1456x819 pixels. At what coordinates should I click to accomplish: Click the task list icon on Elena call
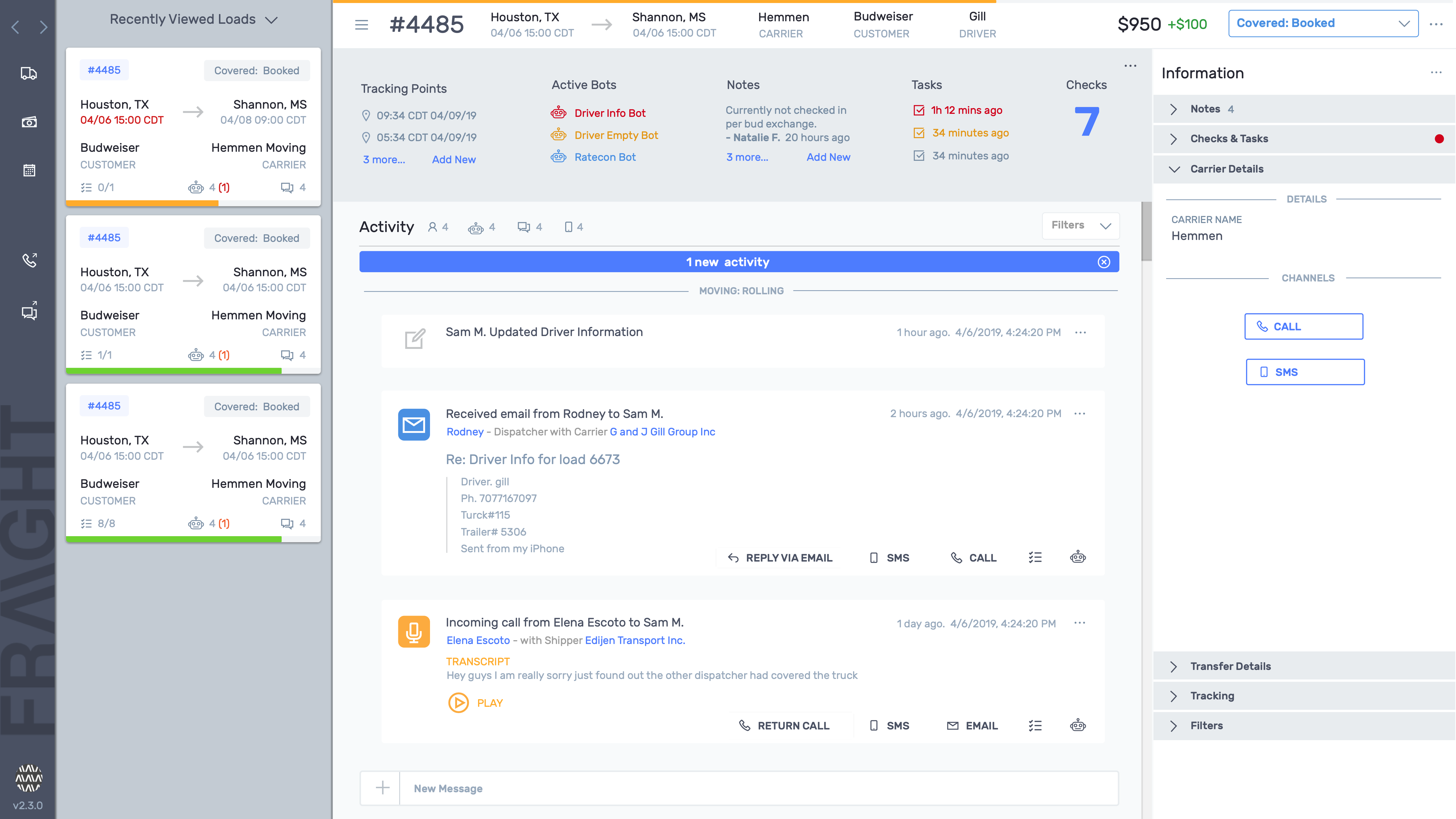tap(1036, 726)
